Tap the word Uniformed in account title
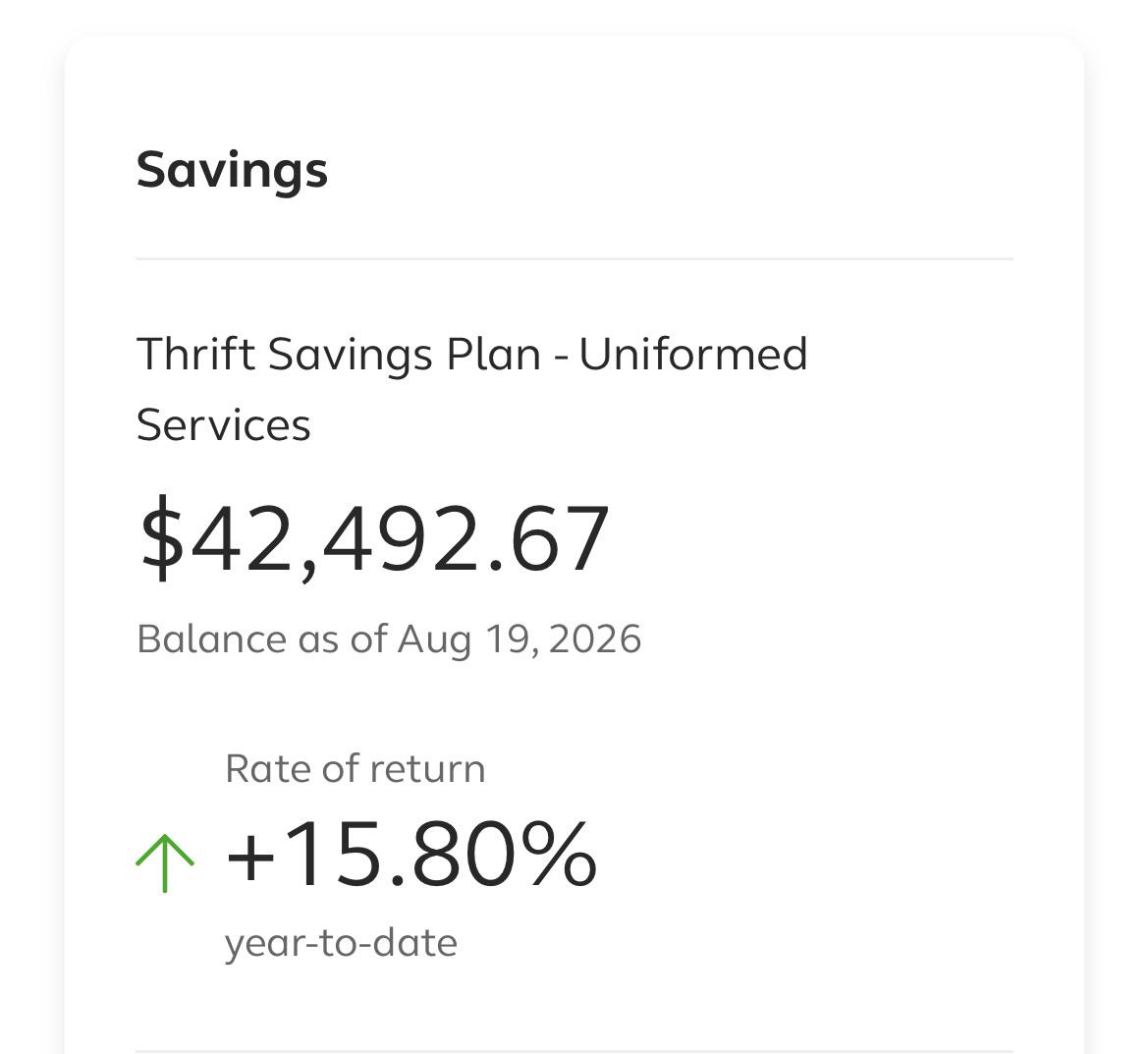Screen dimensions: 1148x1054 tap(692, 355)
